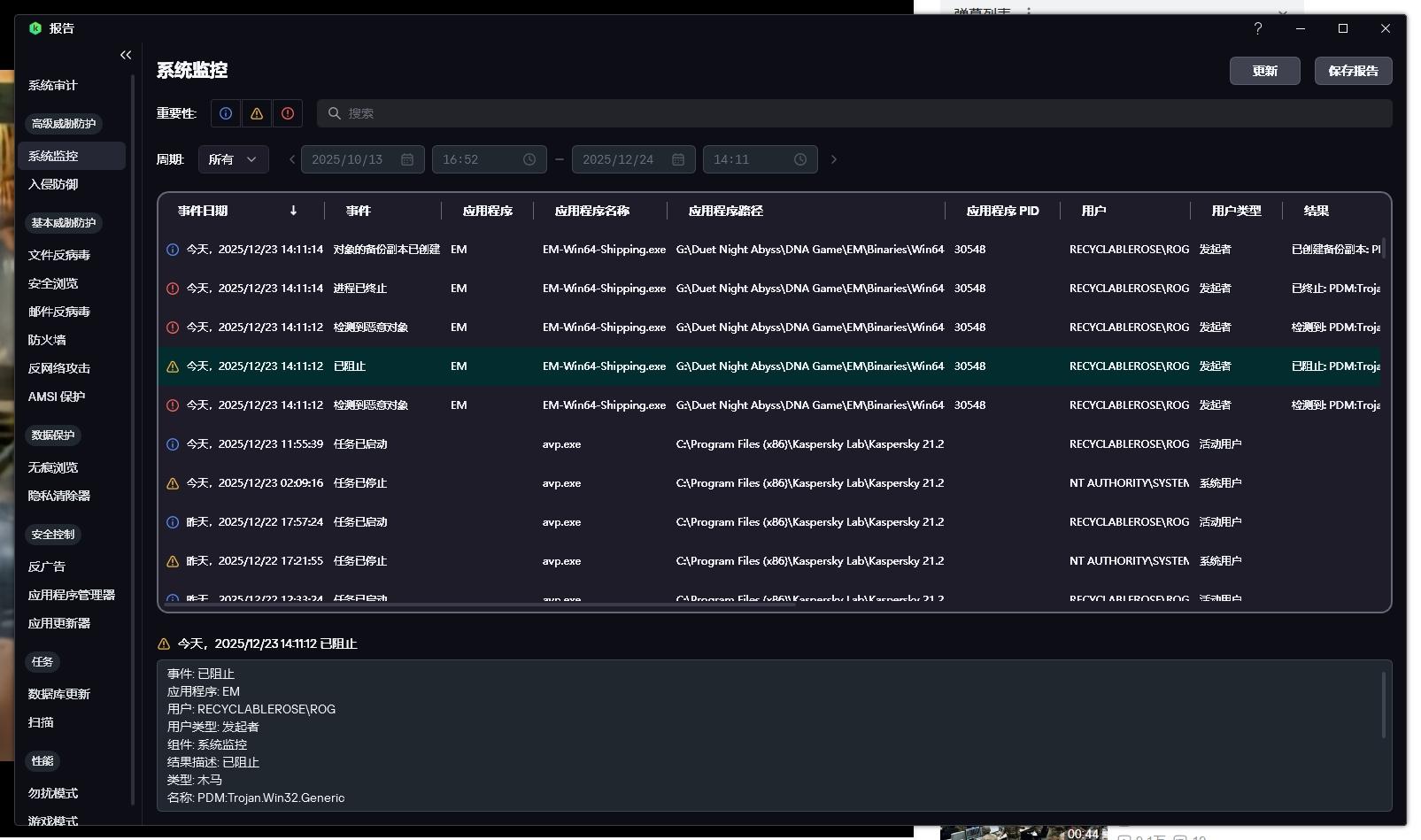1421x840 pixels.
Task: Click the 保存报告 button
Action: point(1353,71)
